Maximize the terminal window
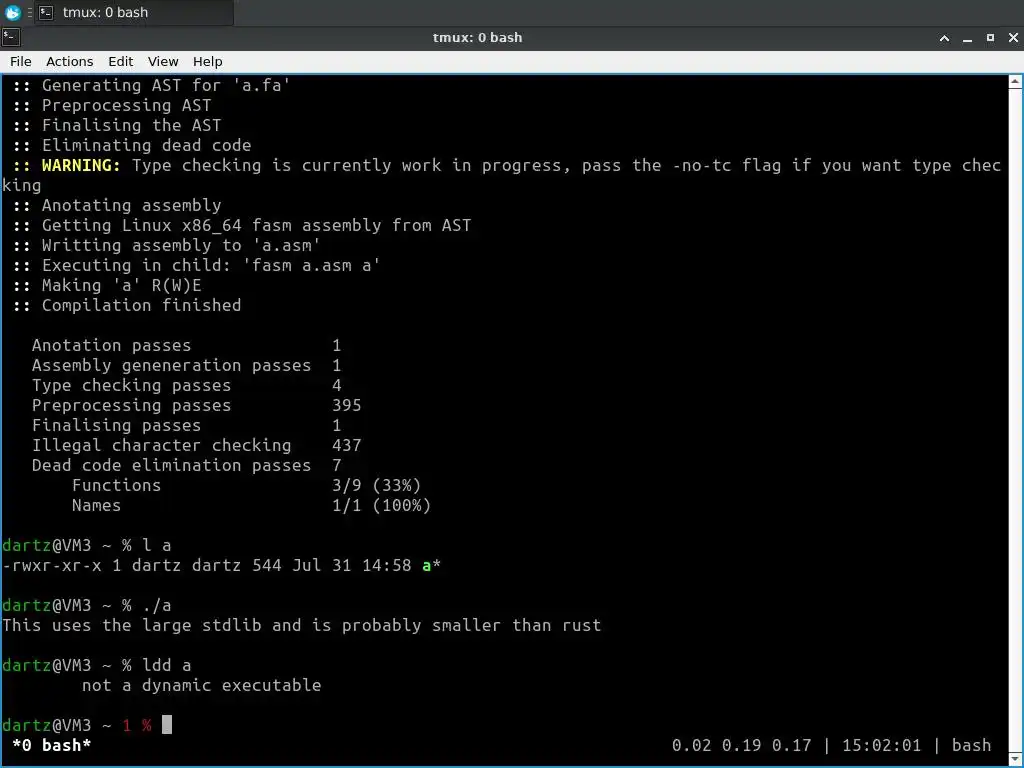 coord(990,38)
